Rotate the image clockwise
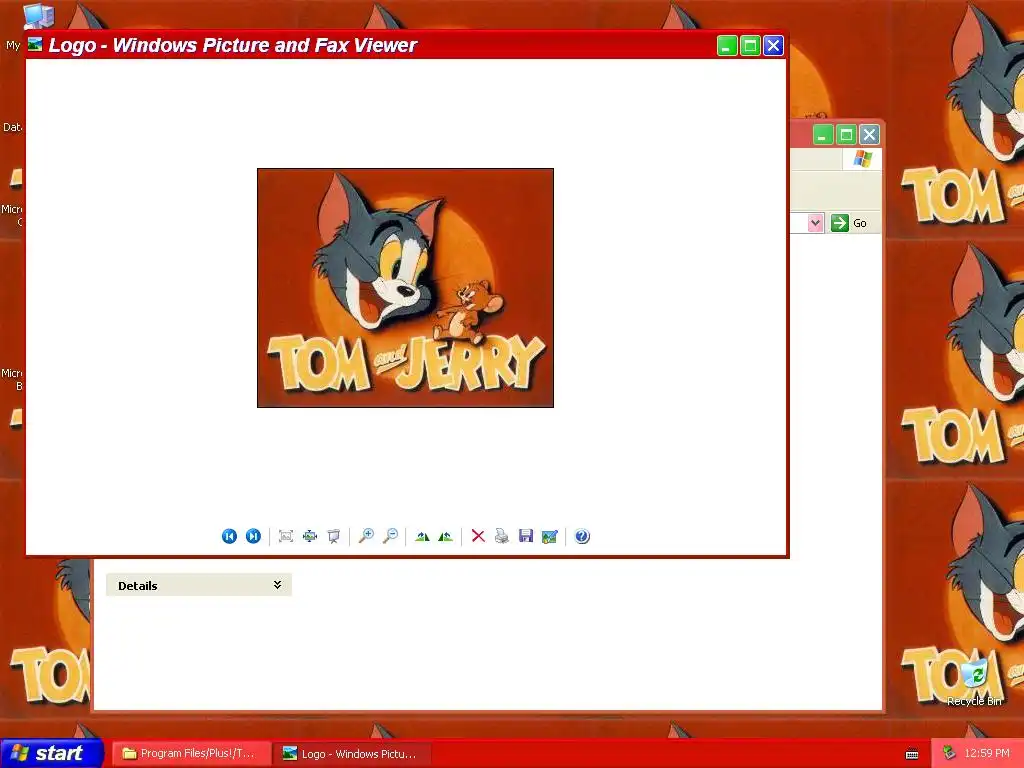Screen dimensions: 1024x768 (x=422, y=536)
